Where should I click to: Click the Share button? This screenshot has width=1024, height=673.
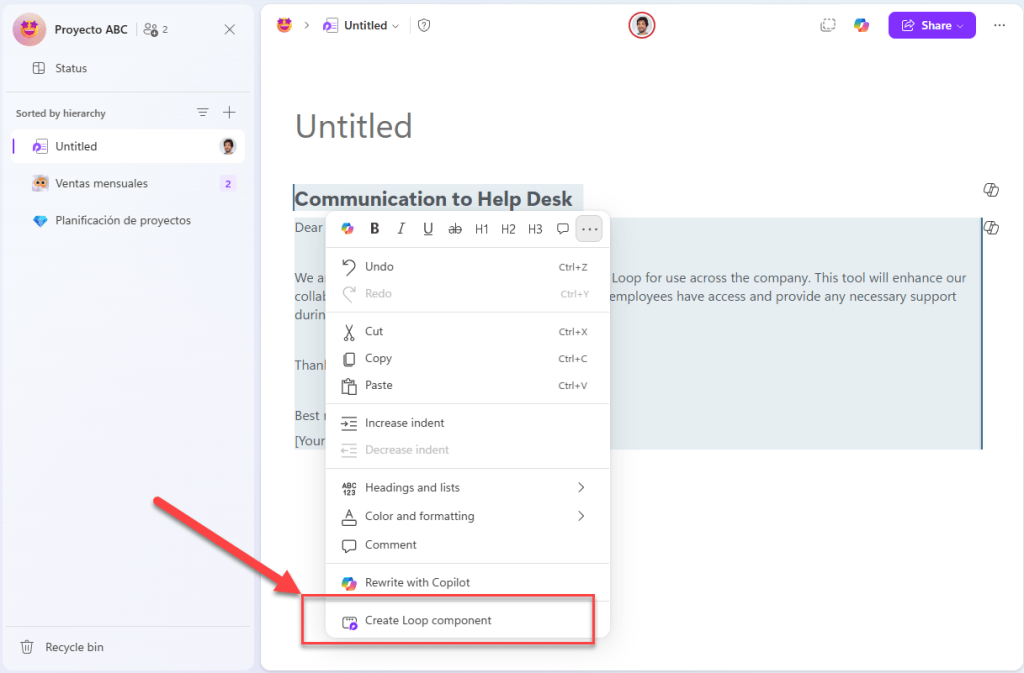point(931,24)
